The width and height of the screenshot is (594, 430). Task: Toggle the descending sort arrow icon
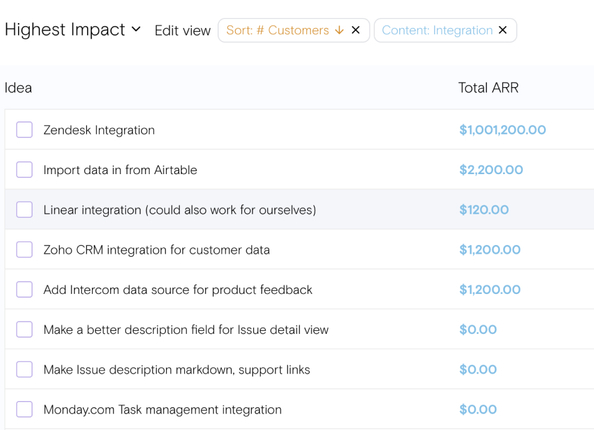[x=339, y=30]
